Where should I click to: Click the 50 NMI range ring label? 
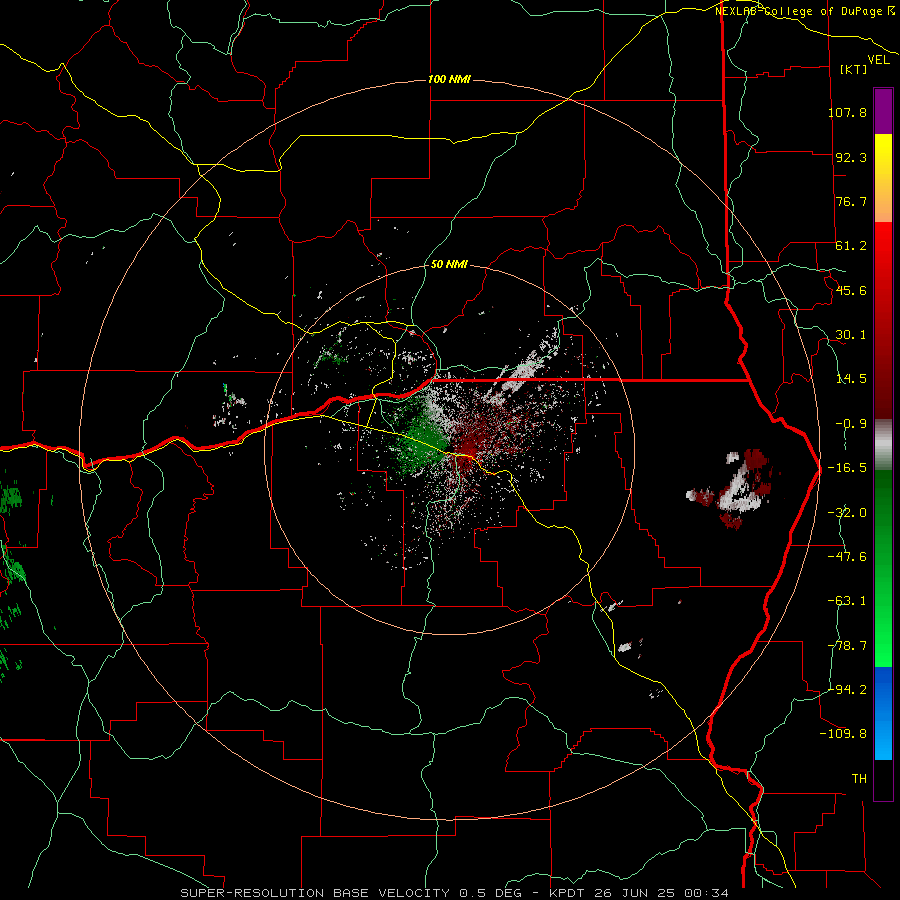449,264
